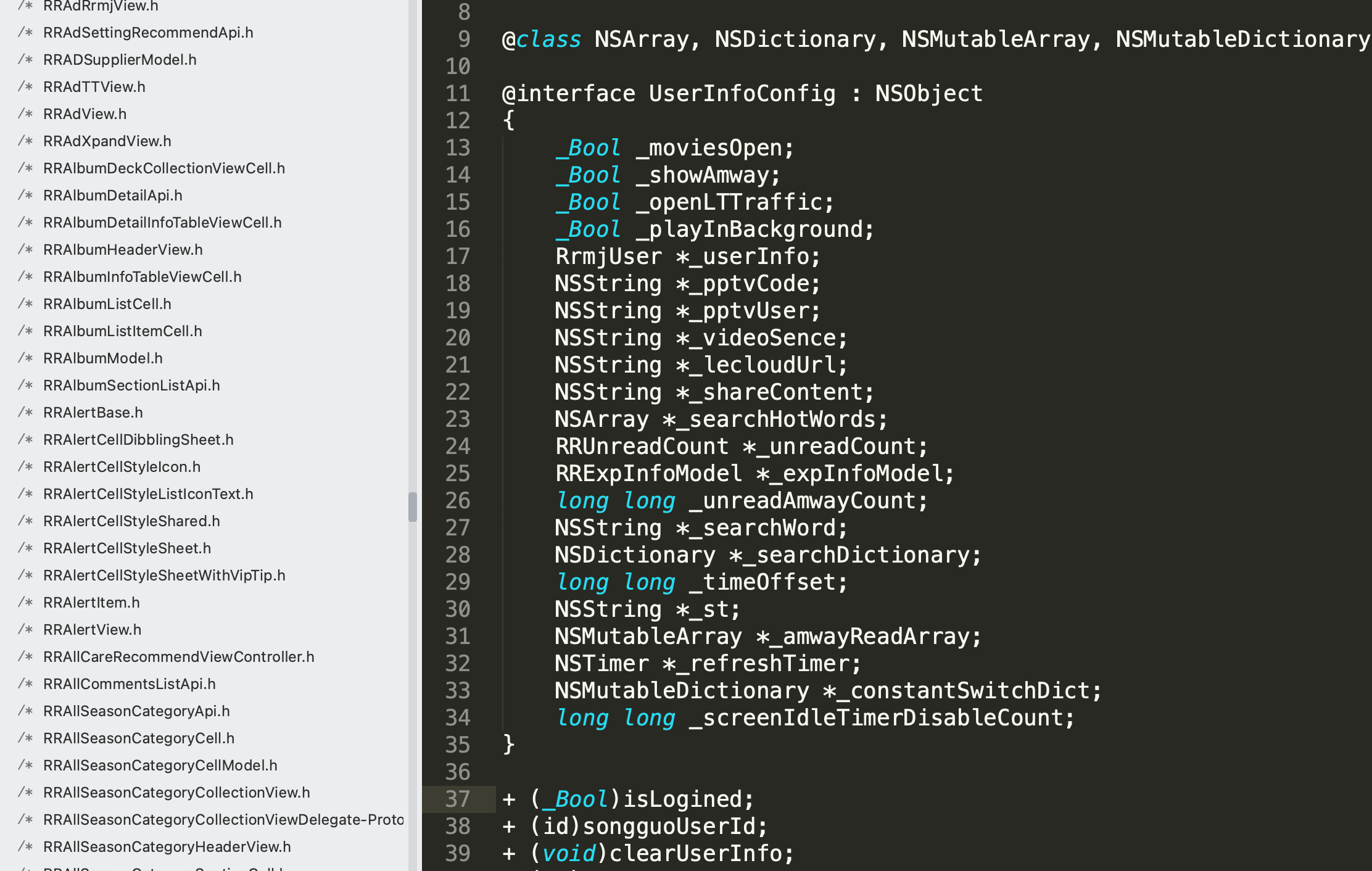
Task: Select RRAdView.h in sidebar
Action: pyautogui.click(x=85, y=114)
